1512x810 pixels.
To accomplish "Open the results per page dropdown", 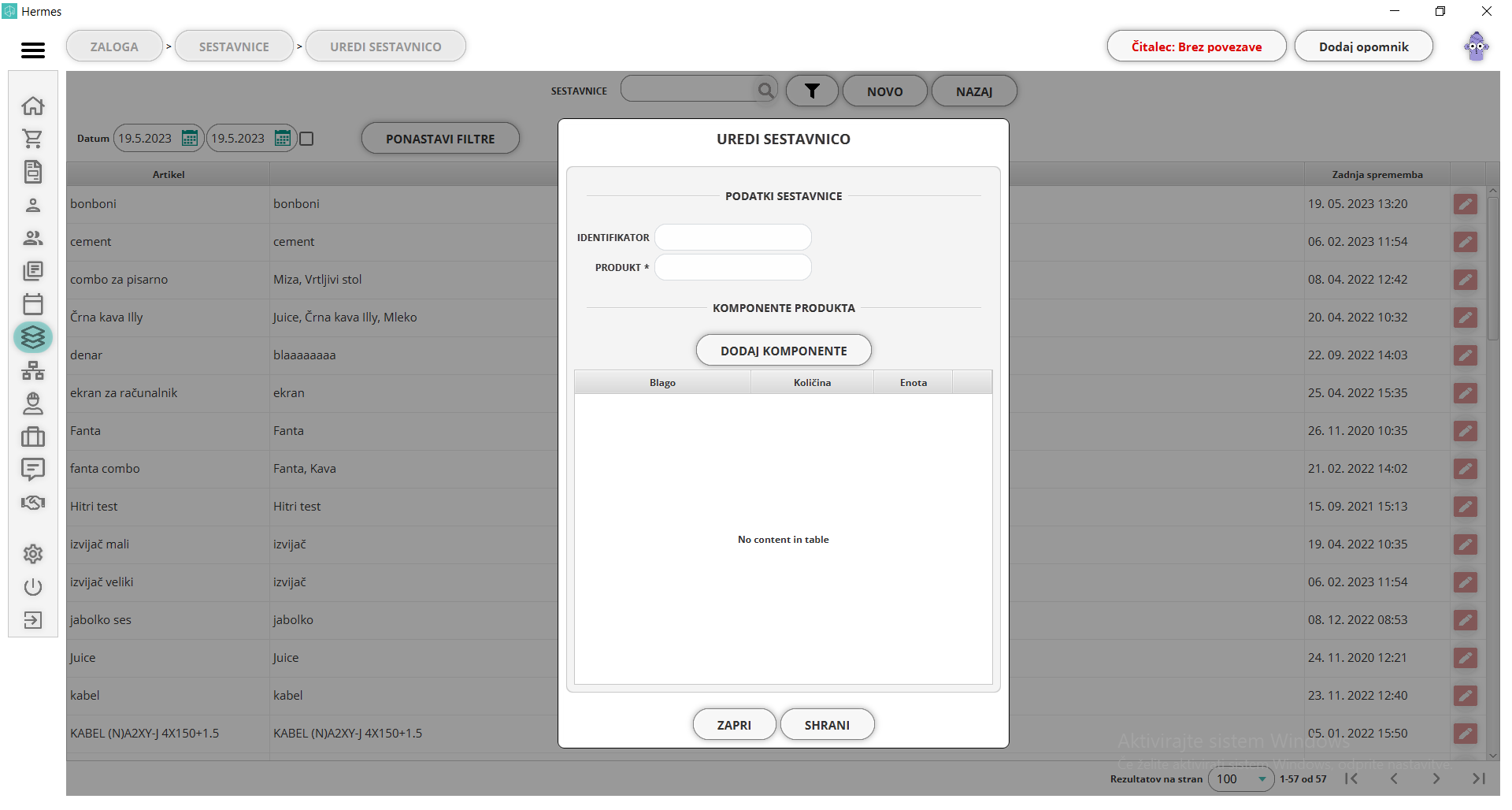I will click(1241, 778).
